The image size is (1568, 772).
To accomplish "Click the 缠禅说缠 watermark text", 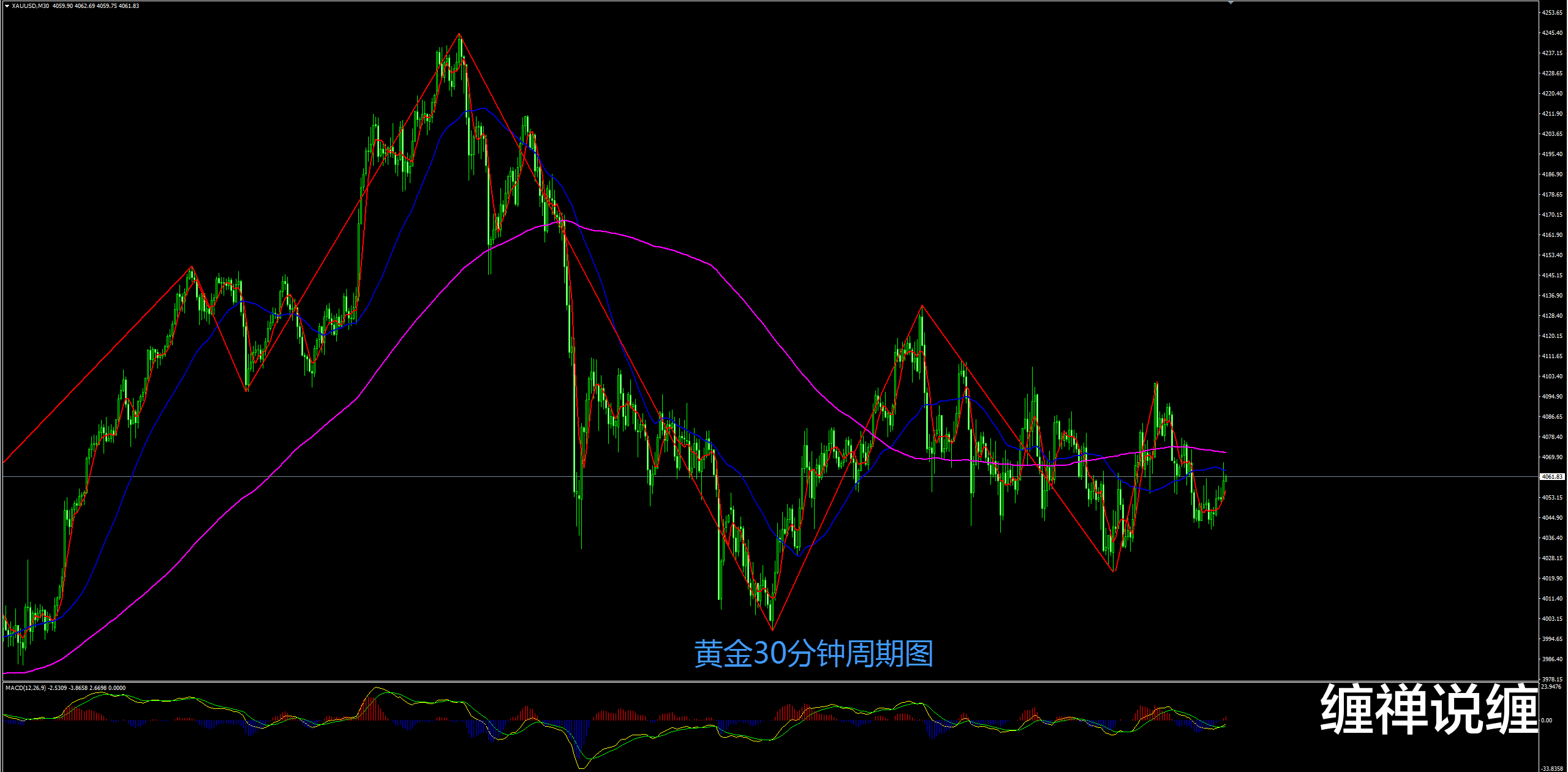I will 1429,710.
